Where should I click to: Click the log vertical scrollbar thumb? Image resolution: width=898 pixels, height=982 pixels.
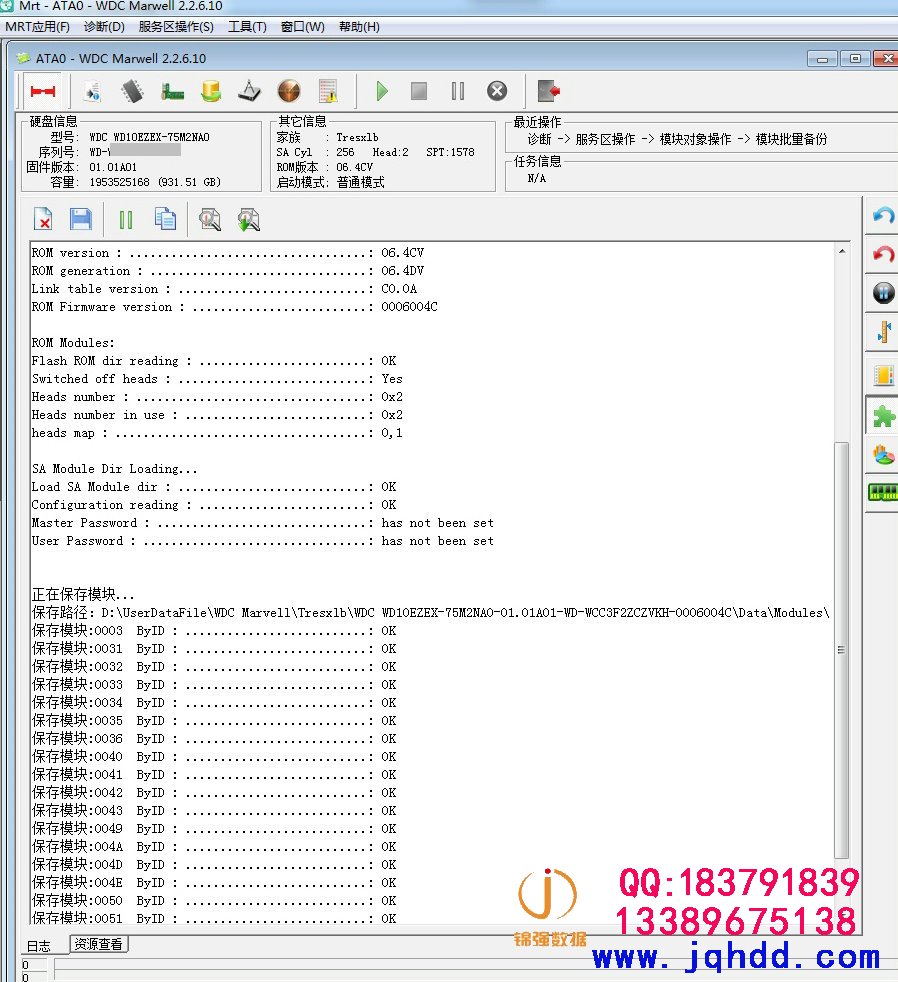click(x=842, y=650)
